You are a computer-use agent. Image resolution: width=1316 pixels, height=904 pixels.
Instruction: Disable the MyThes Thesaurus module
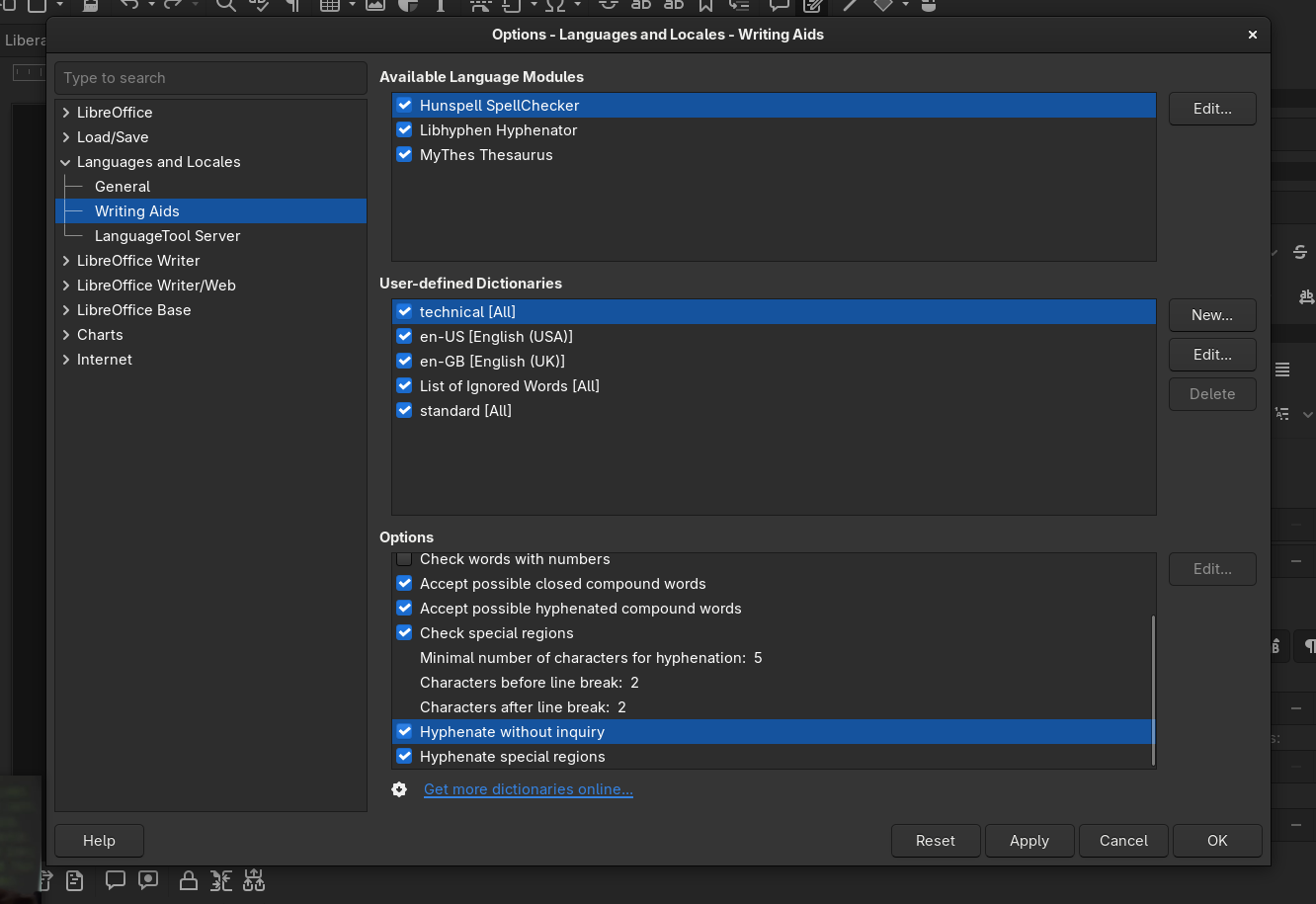[x=404, y=154]
